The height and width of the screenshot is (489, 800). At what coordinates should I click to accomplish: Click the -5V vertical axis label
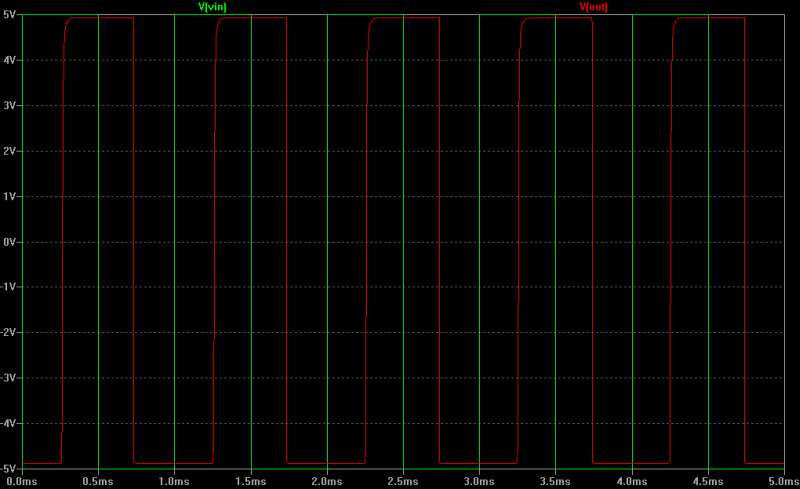pyautogui.click(x=8, y=468)
